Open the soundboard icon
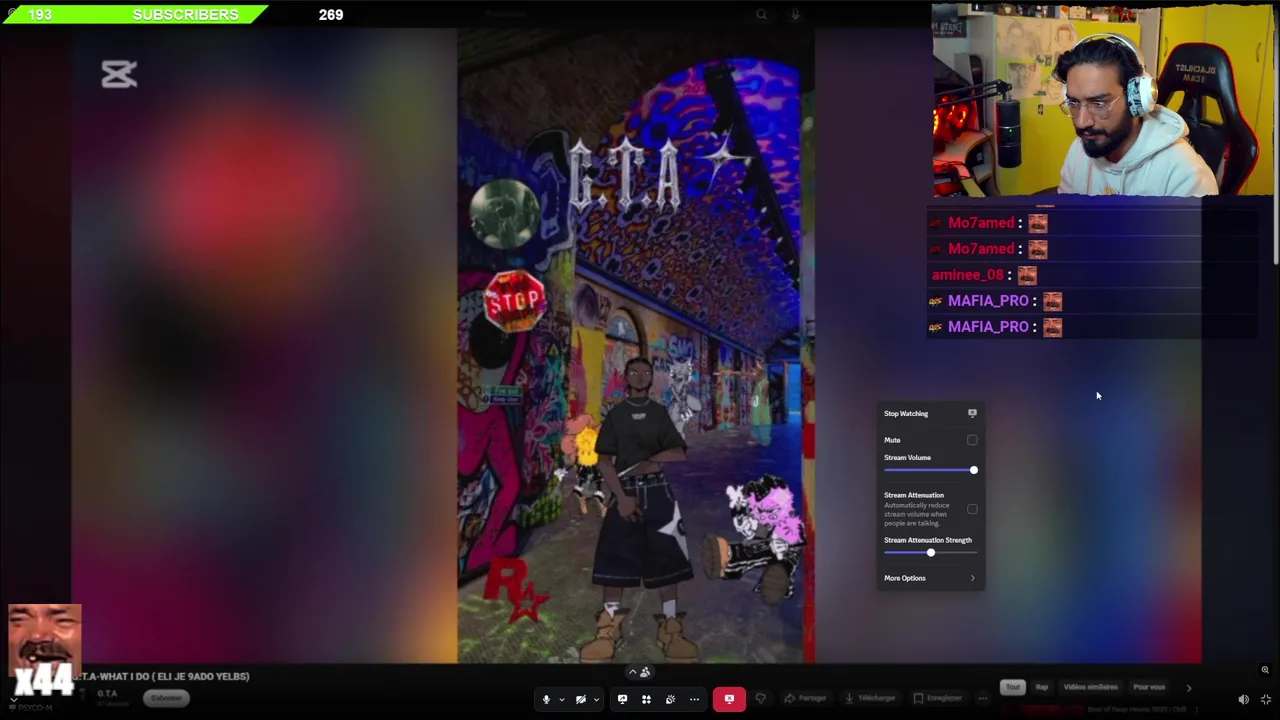The height and width of the screenshot is (720, 1280). pyautogui.click(x=670, y=699)
